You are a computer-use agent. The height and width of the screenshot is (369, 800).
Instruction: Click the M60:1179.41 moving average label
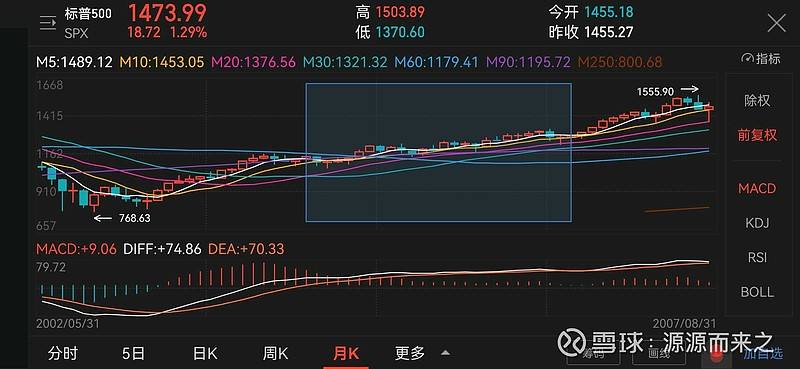point(436,62)
